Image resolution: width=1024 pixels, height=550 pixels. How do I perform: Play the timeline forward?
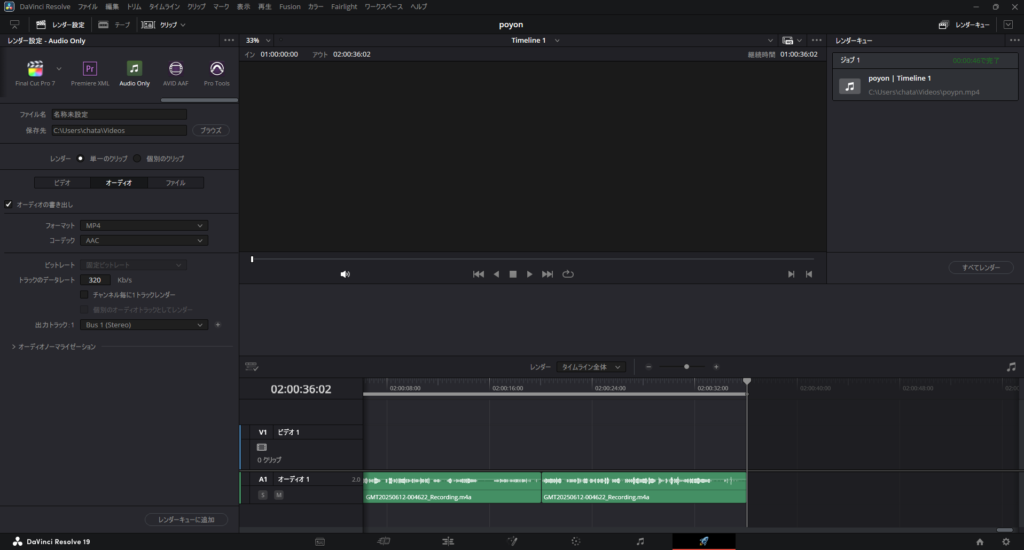pos(530,274)
